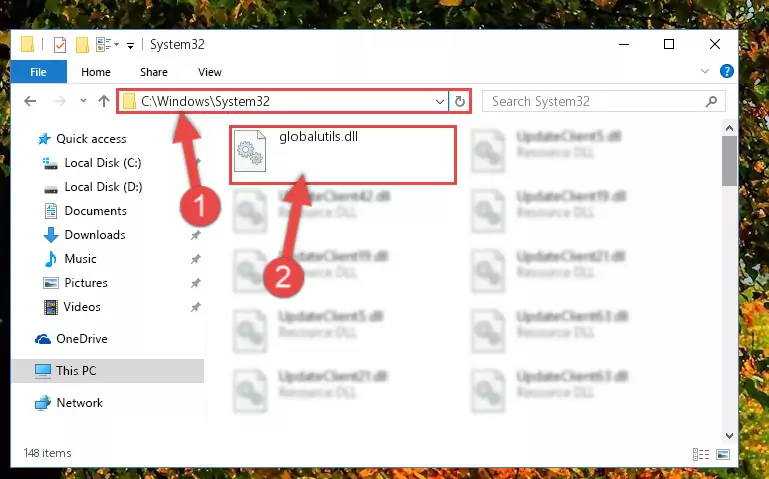
Task: Open Downloads in the sidebar
Action: pos(95,235)
